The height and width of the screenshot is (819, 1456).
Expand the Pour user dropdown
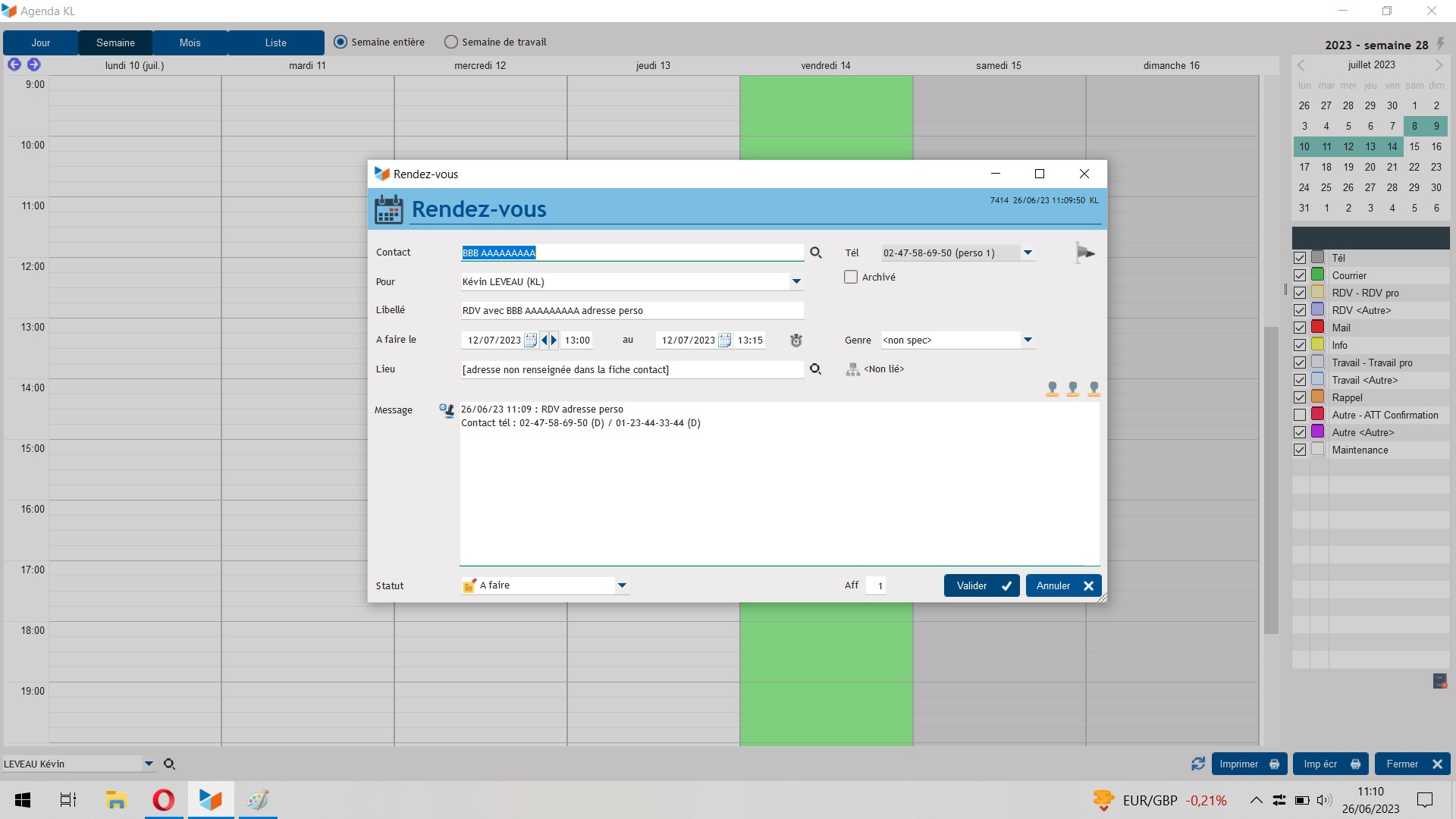[796, 282]
